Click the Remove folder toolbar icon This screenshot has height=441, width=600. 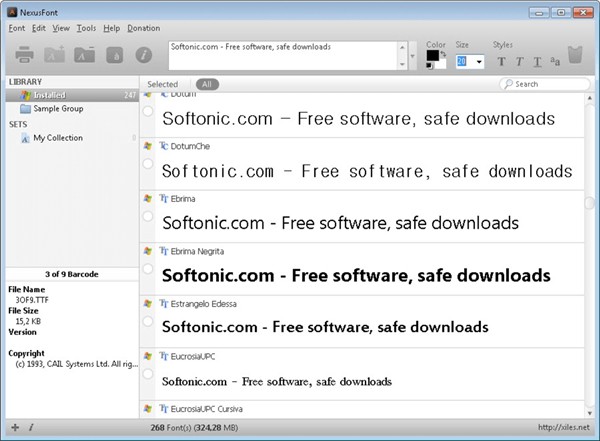pos(85,55)
